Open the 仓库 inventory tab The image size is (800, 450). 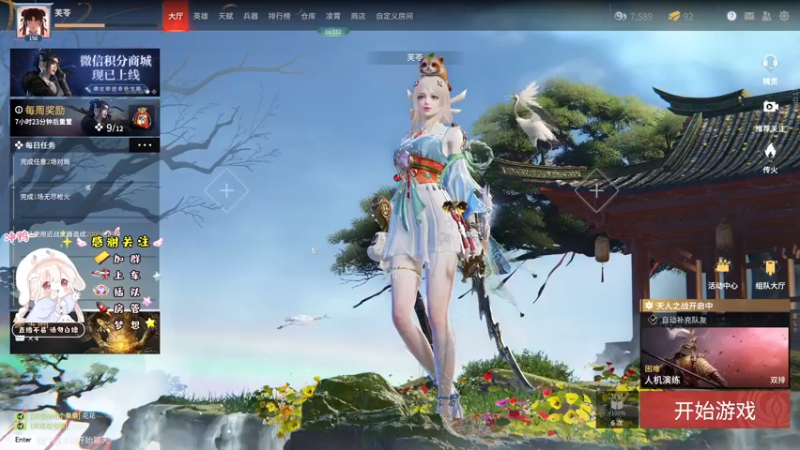308,16
